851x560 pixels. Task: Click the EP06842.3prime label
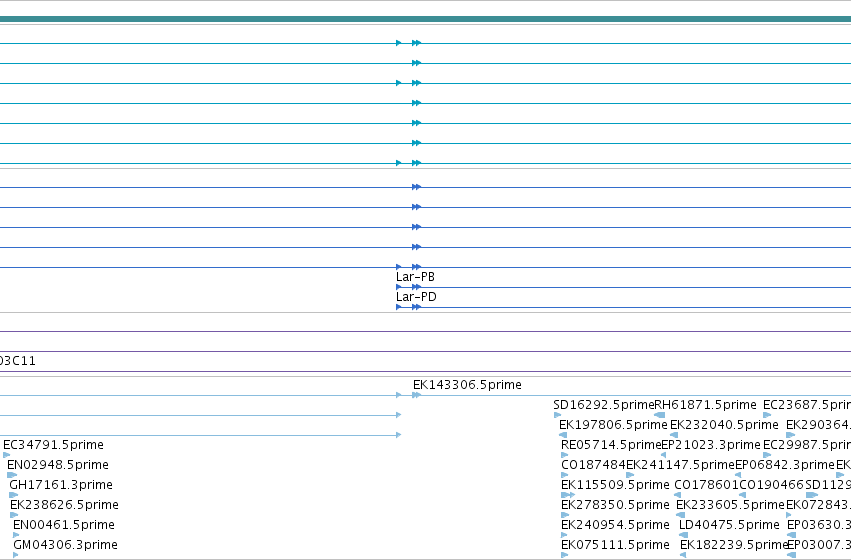click(784, 465)
